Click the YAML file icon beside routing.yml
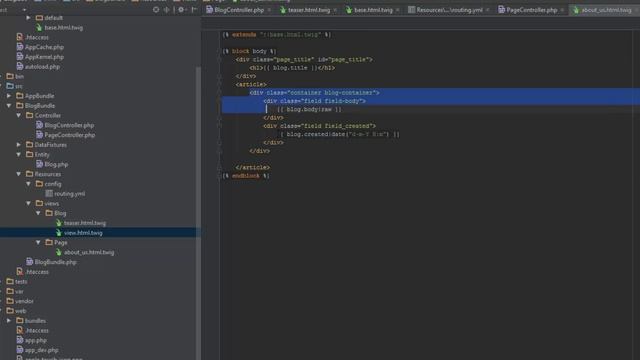640x360 pixels. coord(49,194)
